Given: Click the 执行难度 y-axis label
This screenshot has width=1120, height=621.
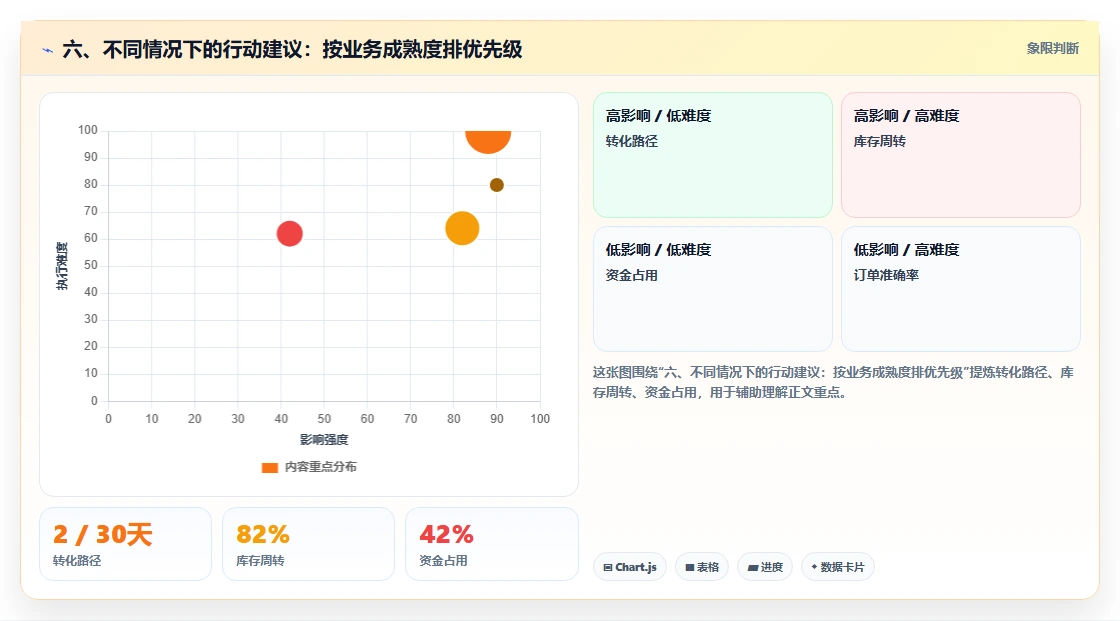Looking at the screenshot, I should click(62, 266).
